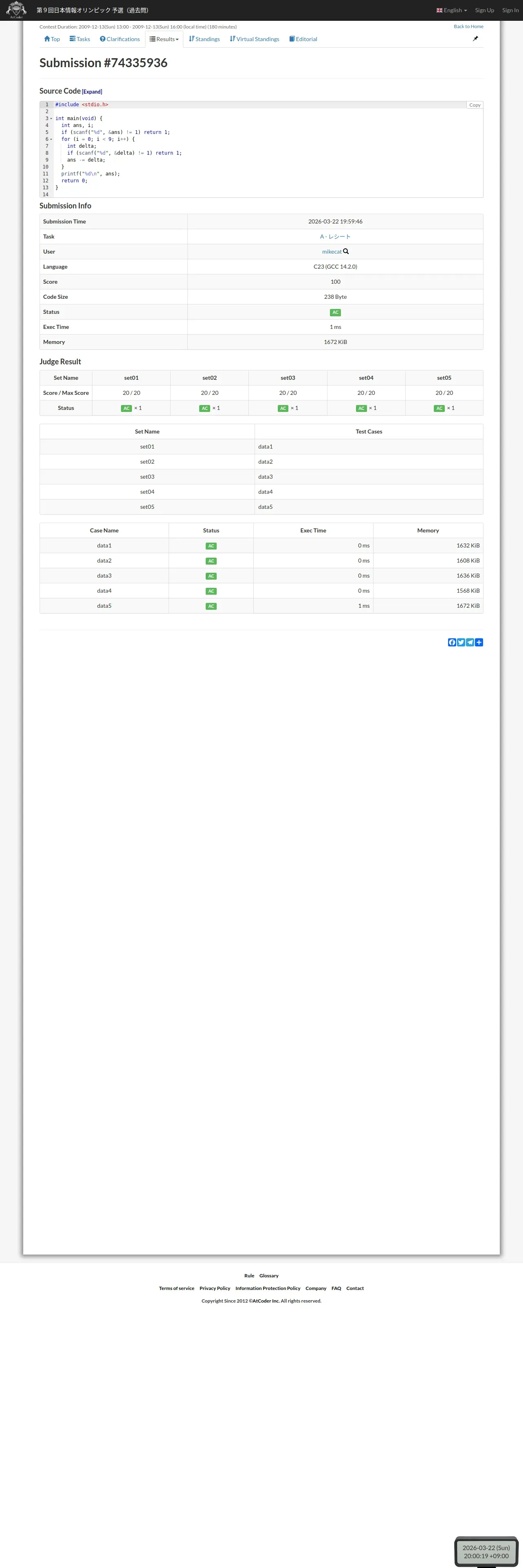
Task: Click the data5 case name row
Action: tap(104, 606)
